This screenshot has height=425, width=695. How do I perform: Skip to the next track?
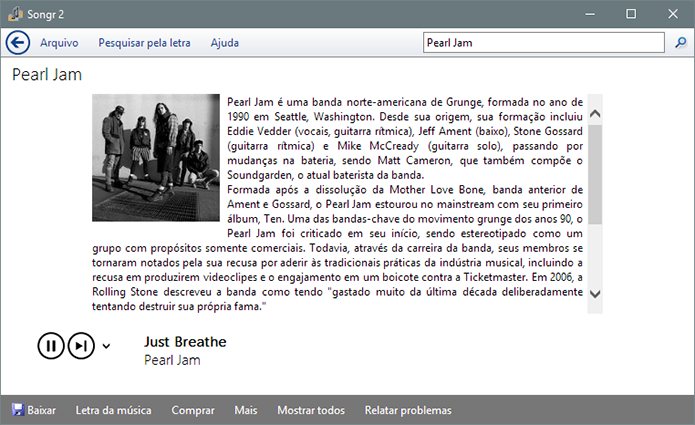pyautogui.click(x=81, y=346)
